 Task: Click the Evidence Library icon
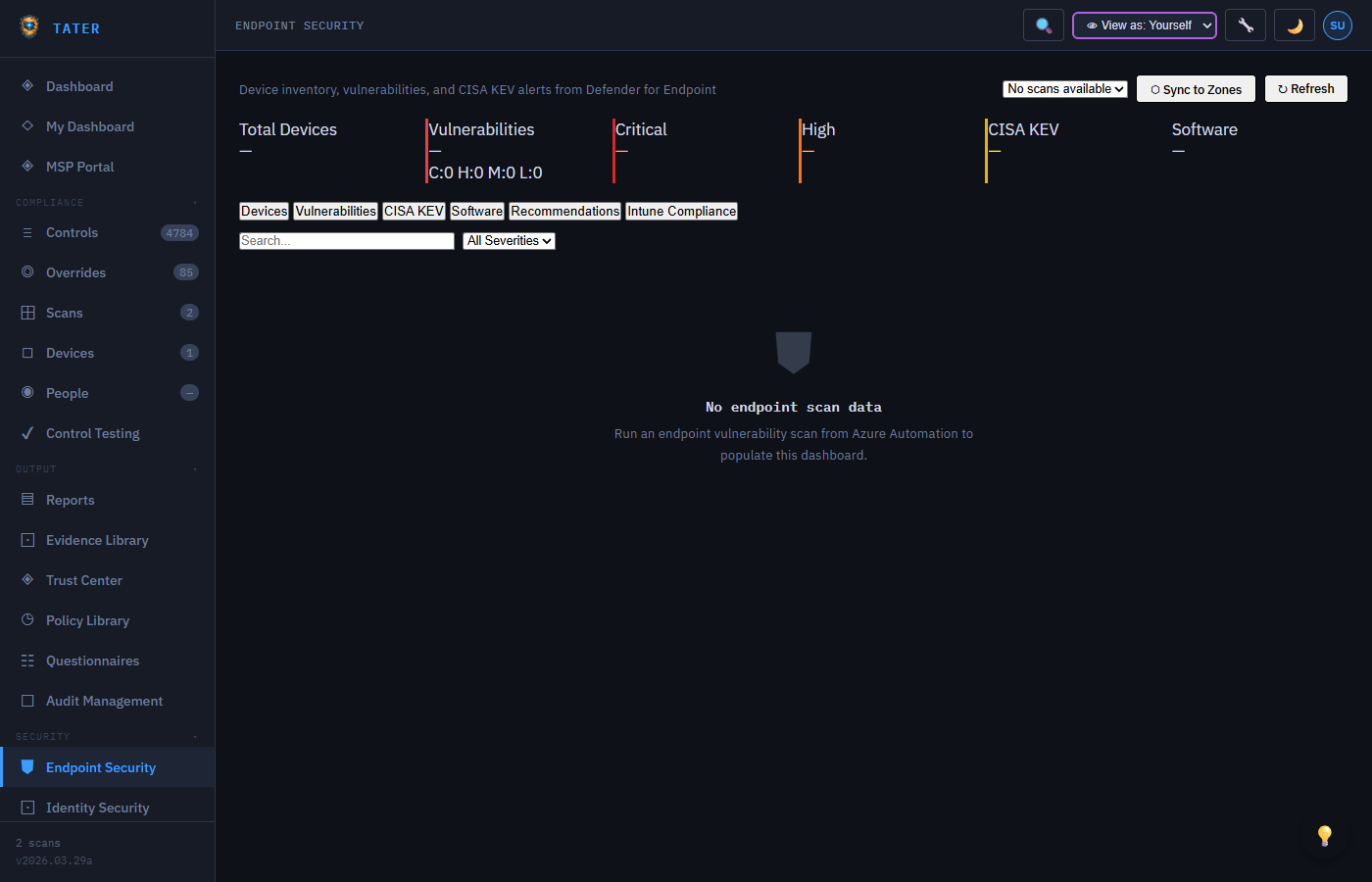click(27, 540)
